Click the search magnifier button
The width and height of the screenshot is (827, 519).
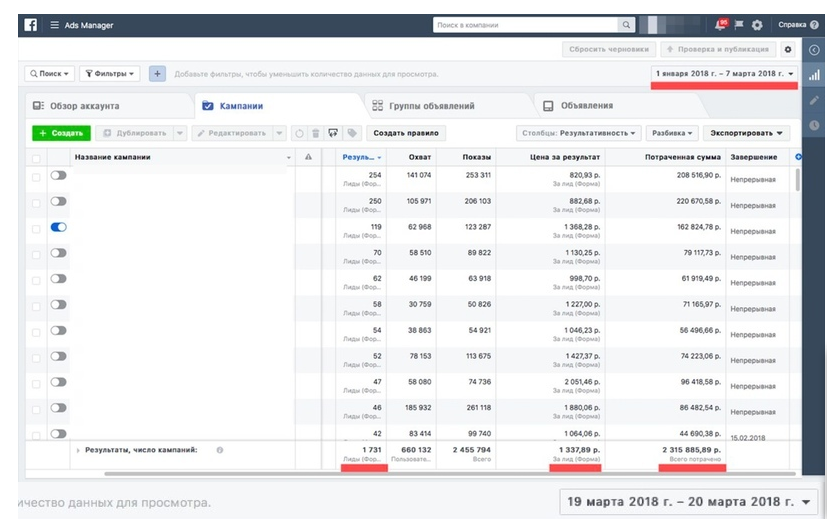pos(626,25)
